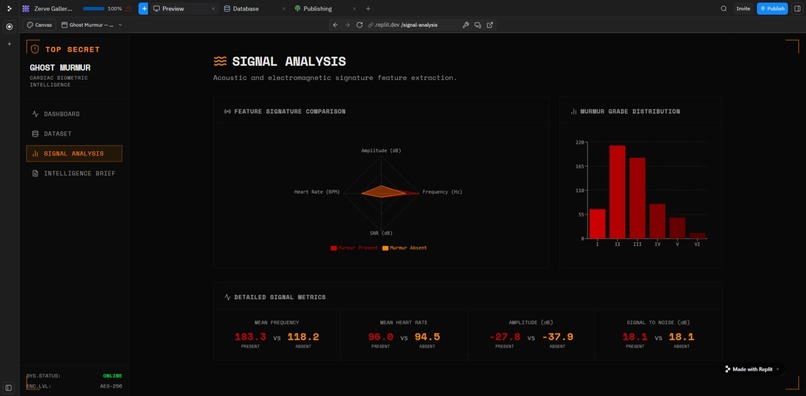Viewport: 806px width, 396px height.
Task: Click the Feature Signature Comparison radio icon
Action: (227, 112)
